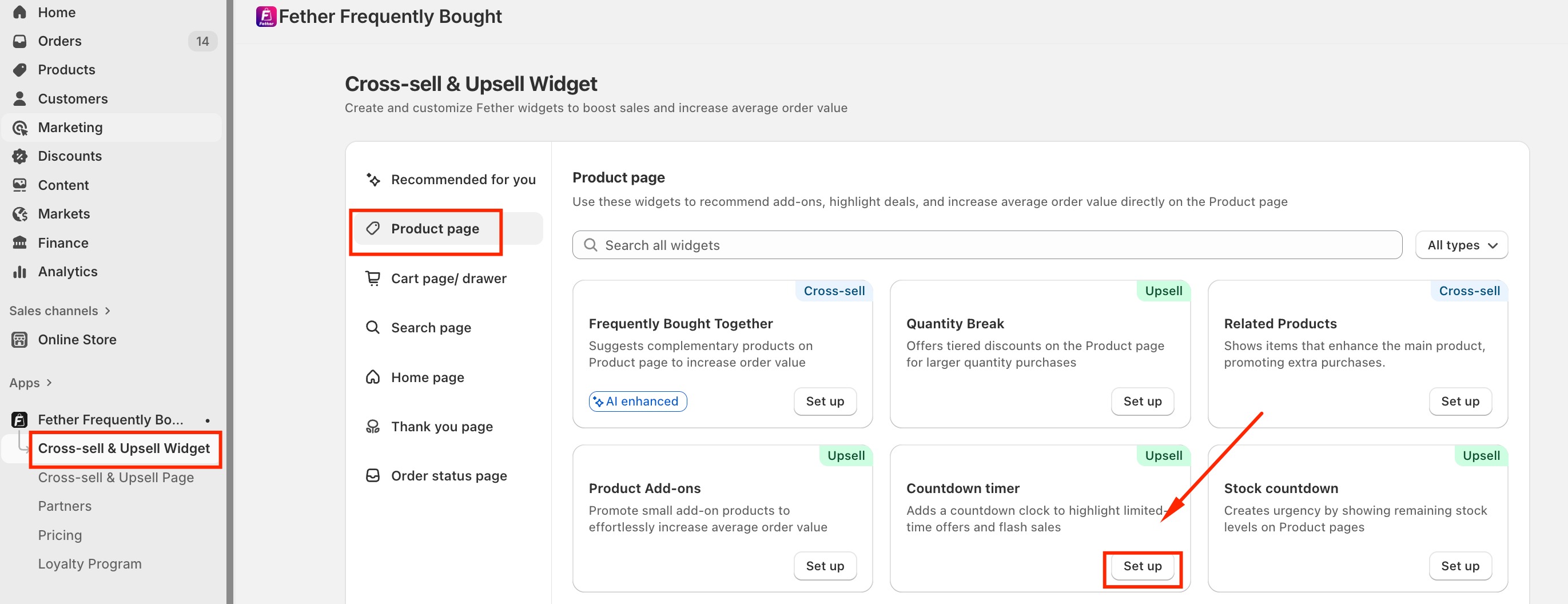The width and height of the screenshot is (1568, 604).
Task: Click the Cross-sell tag on Related Products
Action: click(1468, 291)
